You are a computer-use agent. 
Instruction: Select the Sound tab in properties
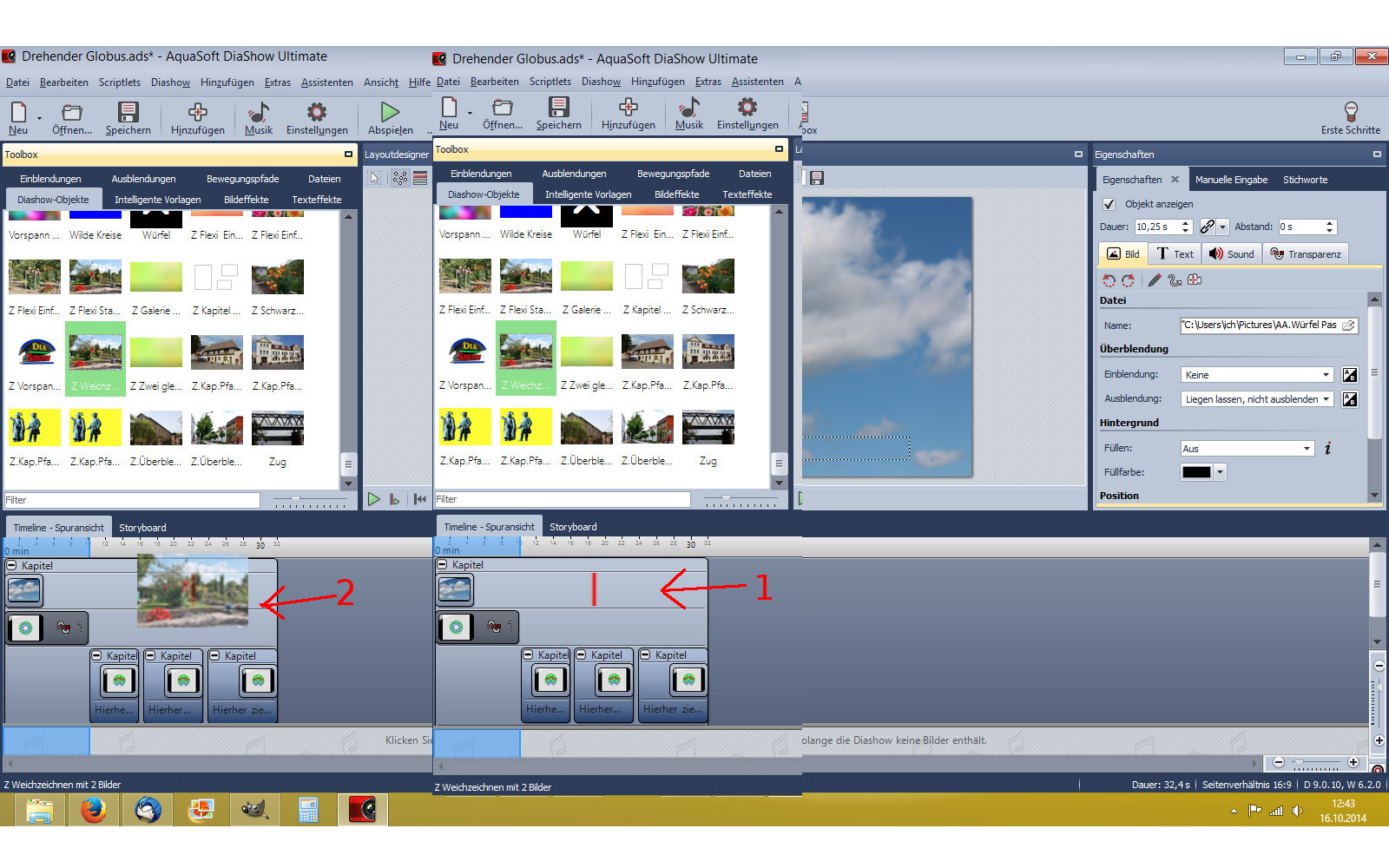(x=1231, y=253)
